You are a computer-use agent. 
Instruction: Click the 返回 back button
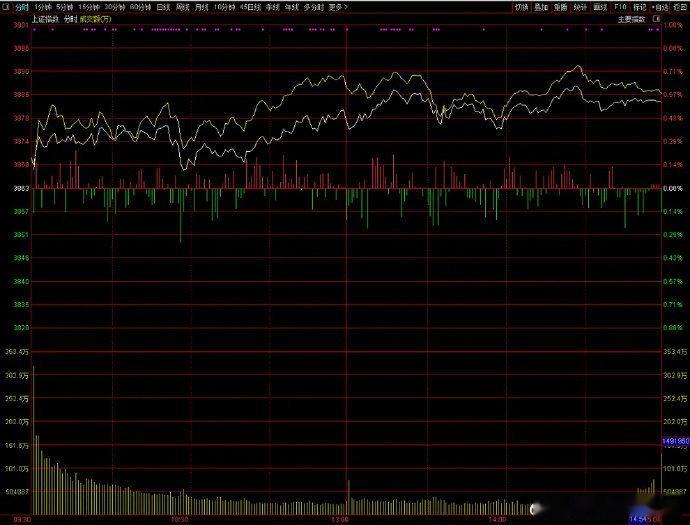click(x=680, y=7)
